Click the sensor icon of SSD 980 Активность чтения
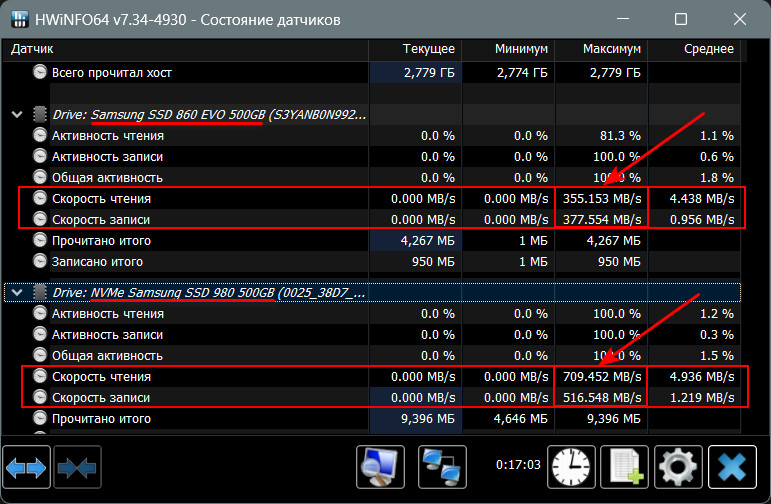 40,313
